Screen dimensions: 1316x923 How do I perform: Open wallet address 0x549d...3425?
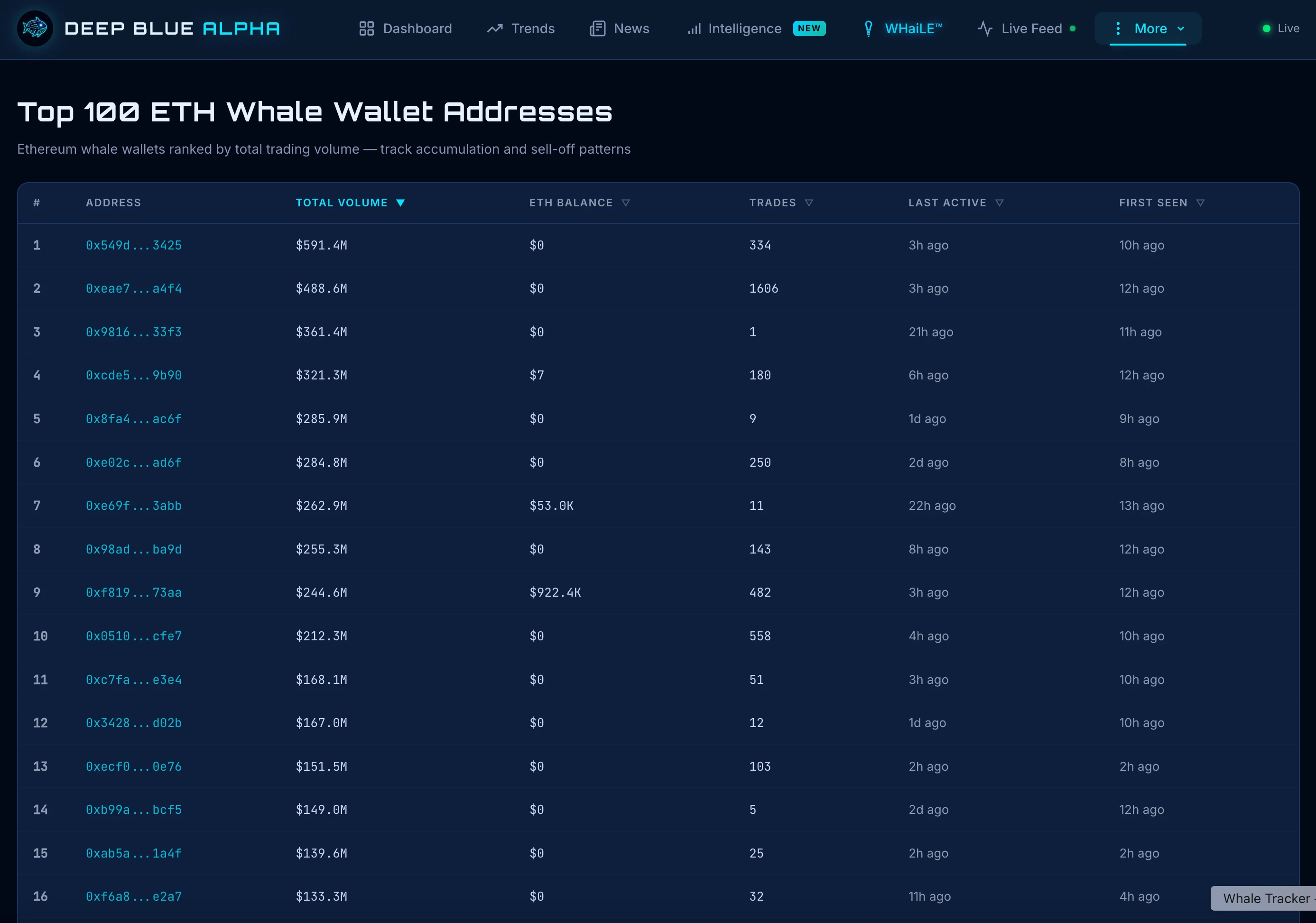134,245
